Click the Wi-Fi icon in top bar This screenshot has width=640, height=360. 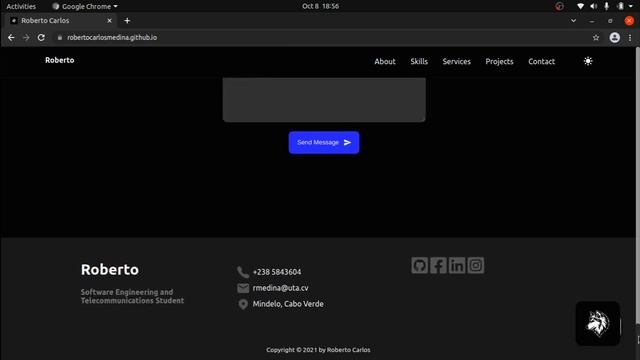pos(580,6)
